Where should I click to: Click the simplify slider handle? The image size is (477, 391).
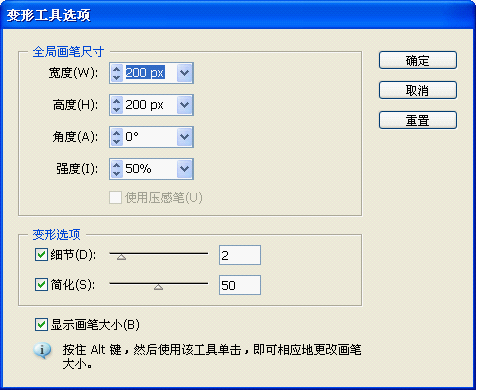tap(158, 287)
